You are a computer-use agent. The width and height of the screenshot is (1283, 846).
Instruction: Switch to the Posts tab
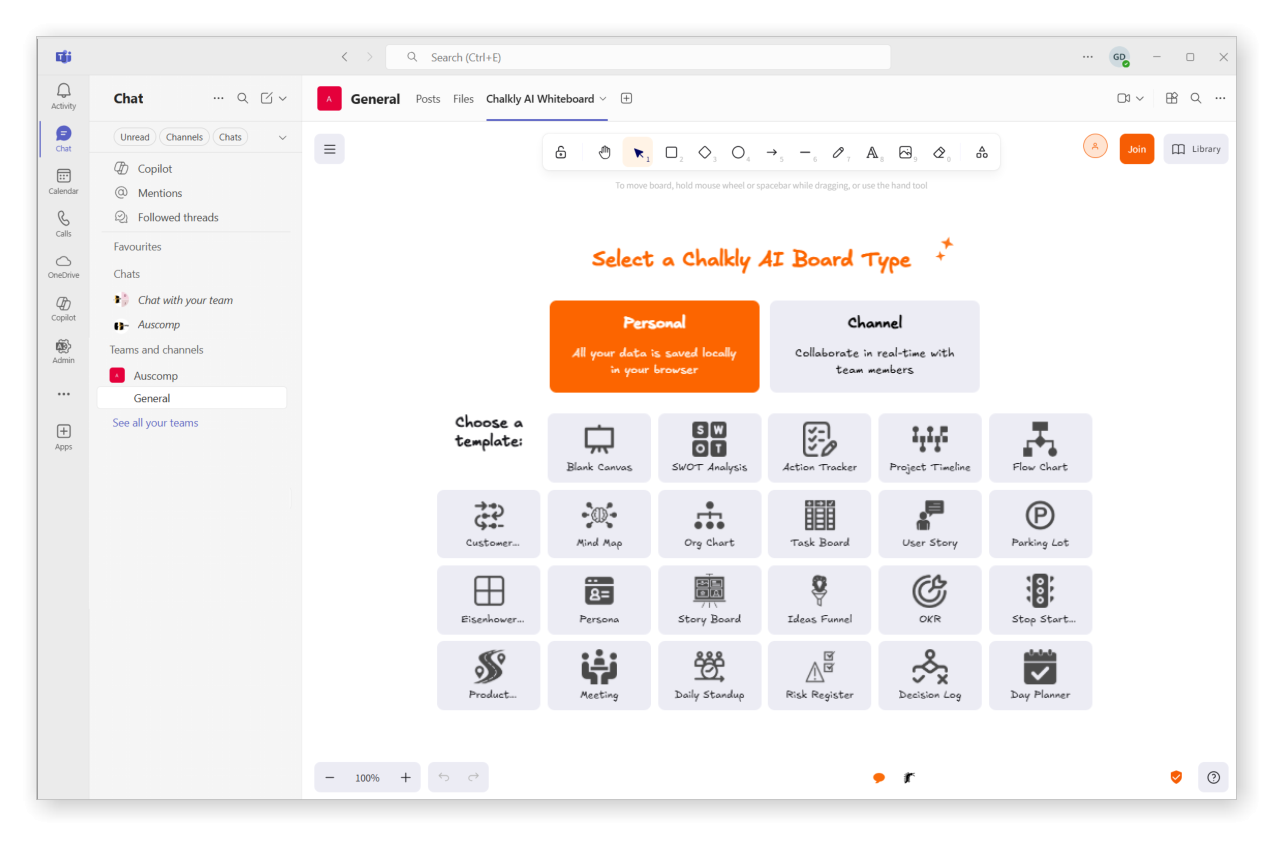[x=428, y=99]
